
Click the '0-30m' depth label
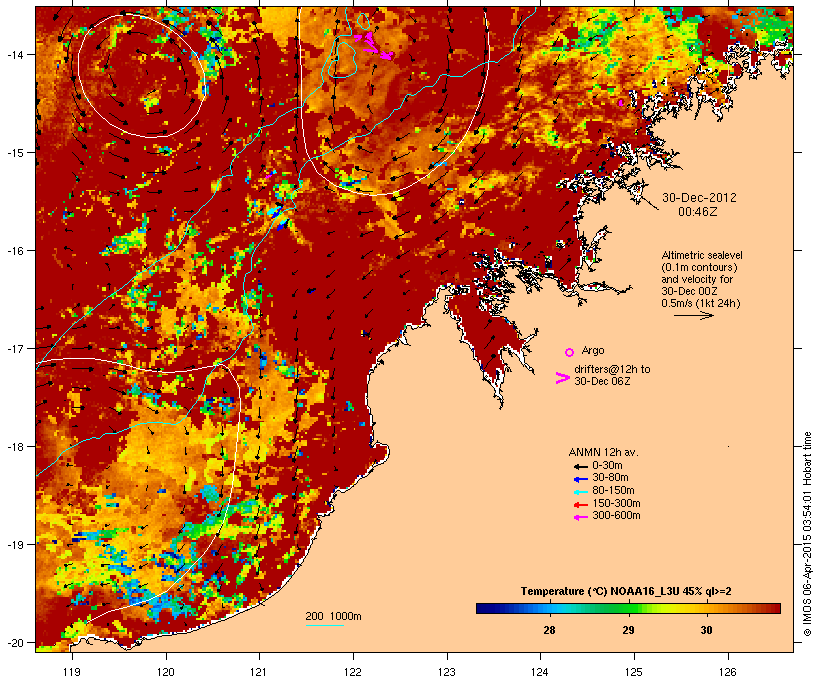click(607, 466)
